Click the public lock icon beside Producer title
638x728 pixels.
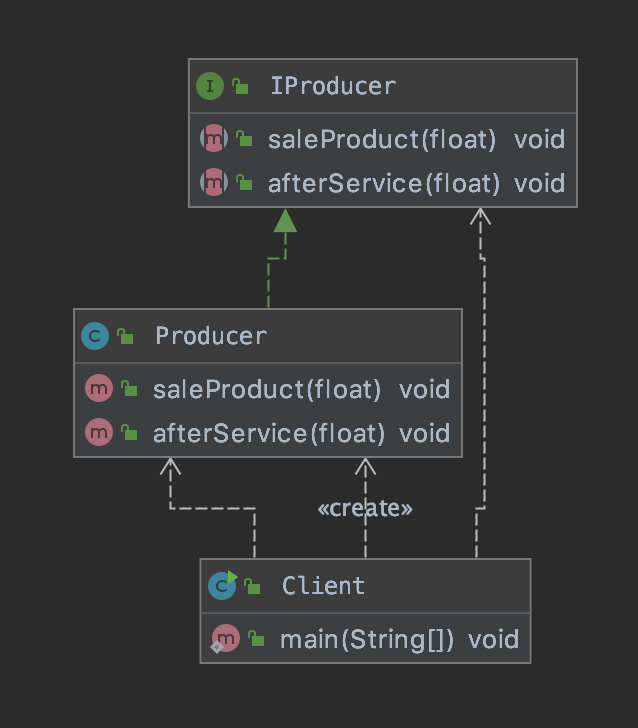tap(126, 336)
